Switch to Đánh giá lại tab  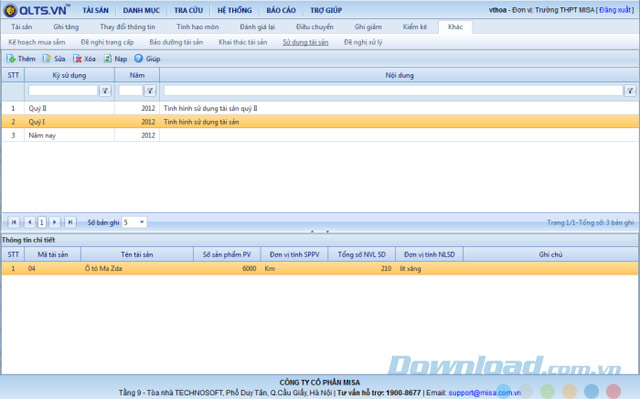(x=257, y=27)
